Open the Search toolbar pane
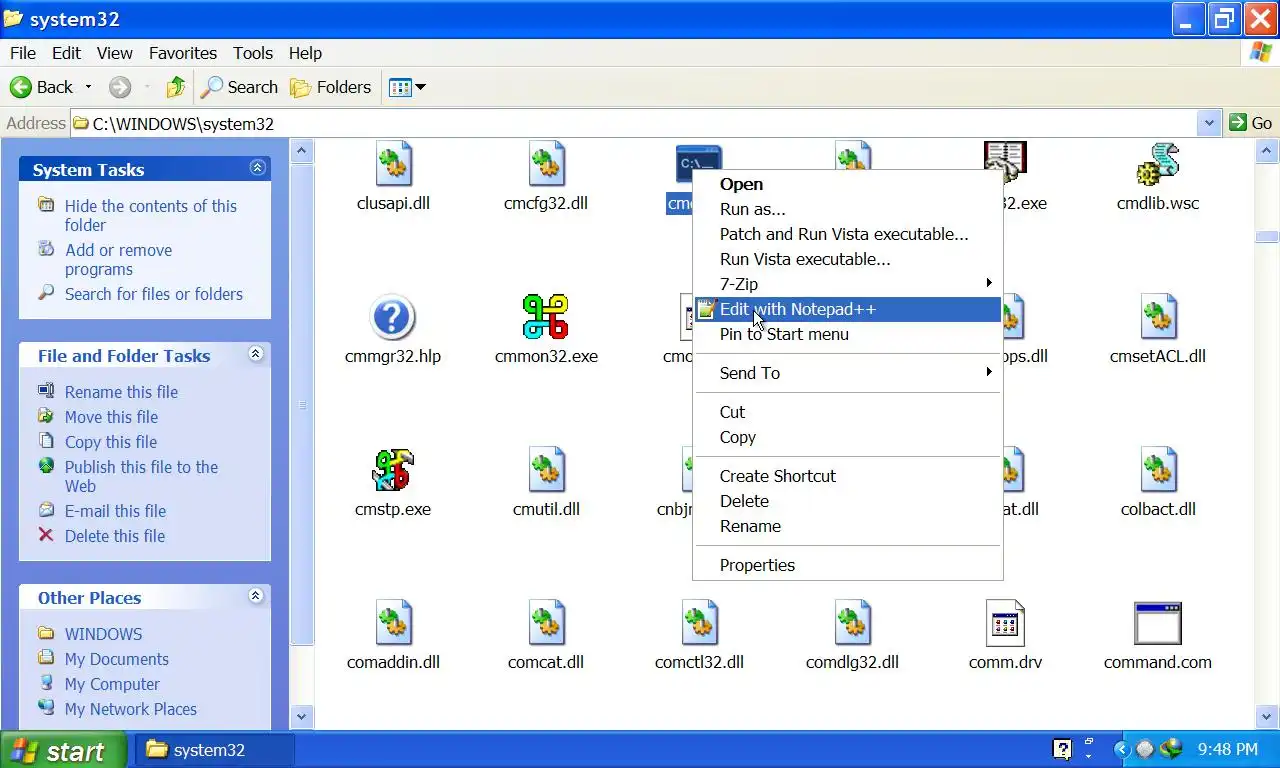This screenshot has width=1280, height=768. point(239,87)
